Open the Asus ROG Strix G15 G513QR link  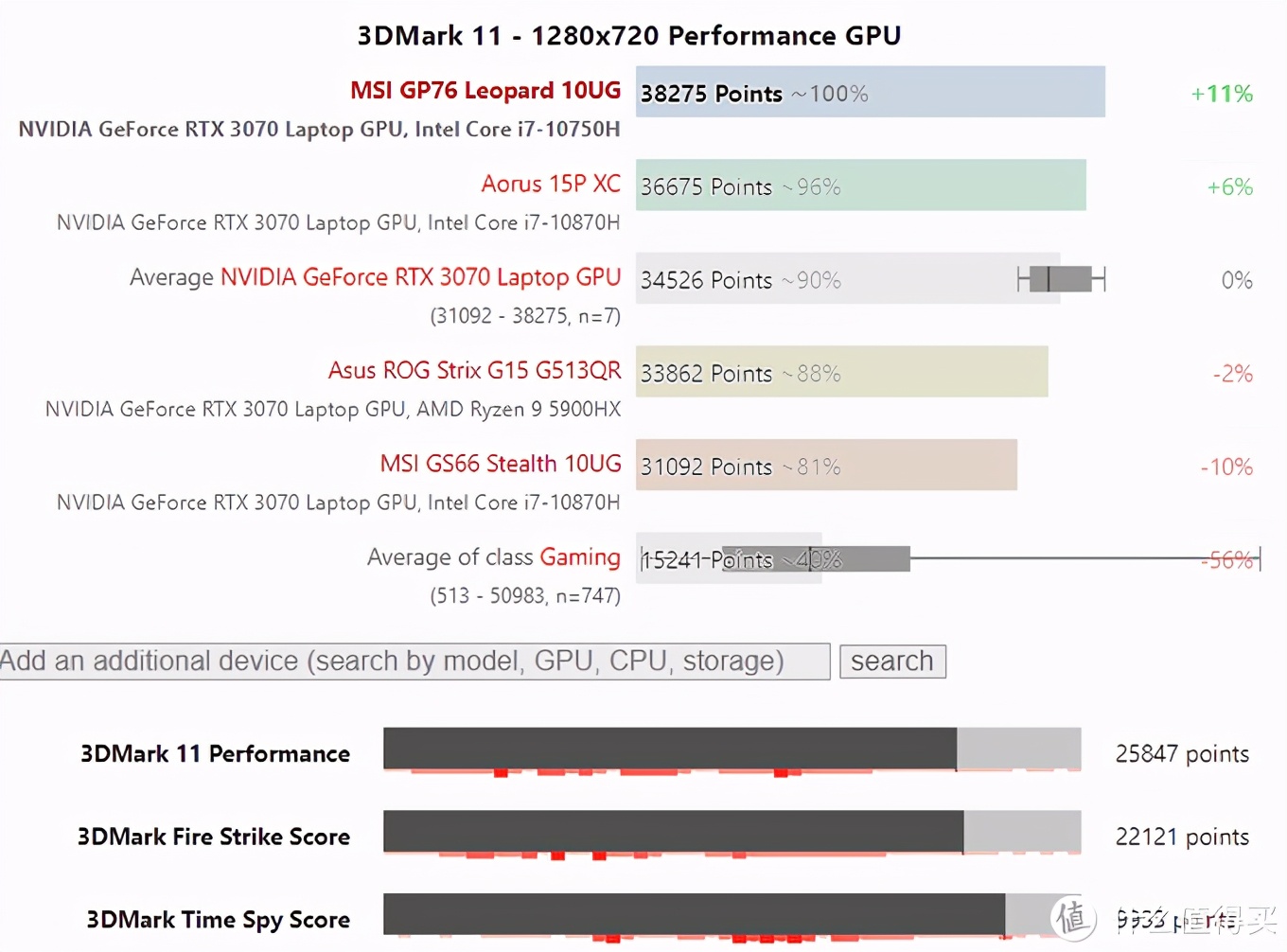[474, 370]
